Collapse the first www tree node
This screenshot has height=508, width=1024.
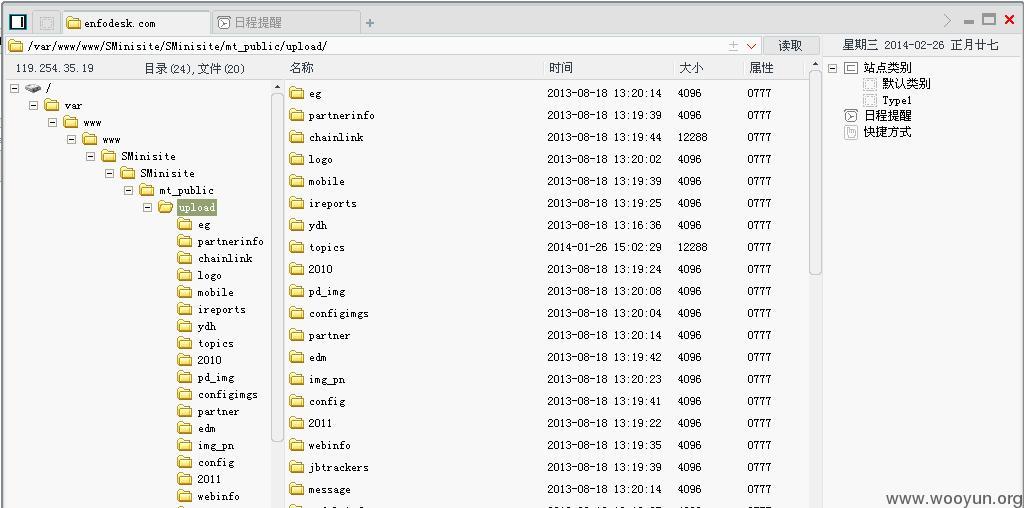coord(52,122)
